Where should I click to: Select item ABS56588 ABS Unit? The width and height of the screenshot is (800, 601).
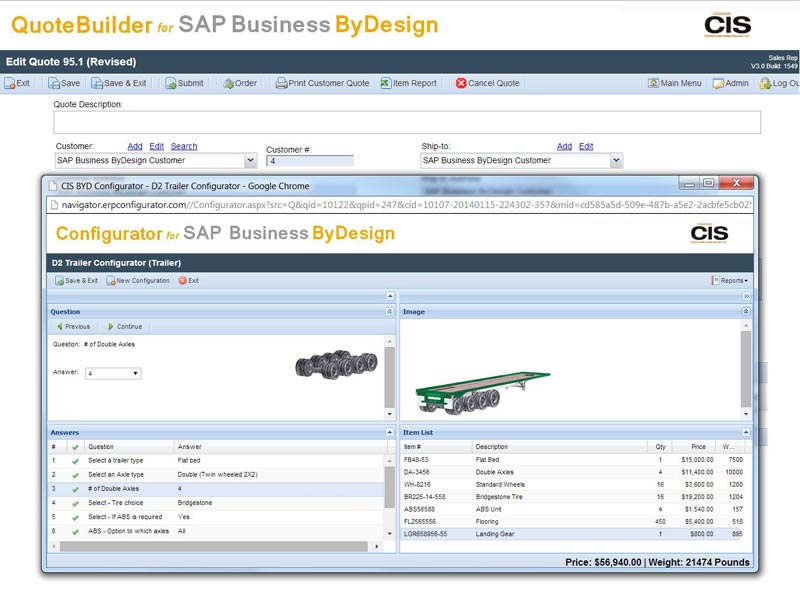[x=573, y=509]
